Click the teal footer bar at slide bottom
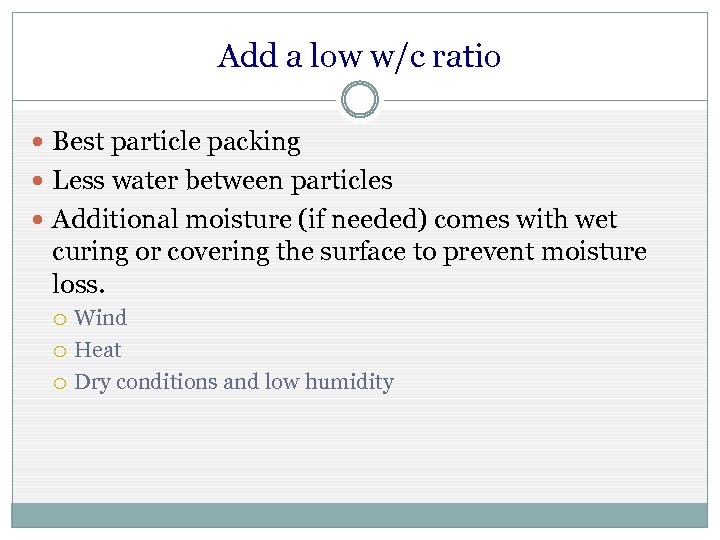 coord(359,514)
